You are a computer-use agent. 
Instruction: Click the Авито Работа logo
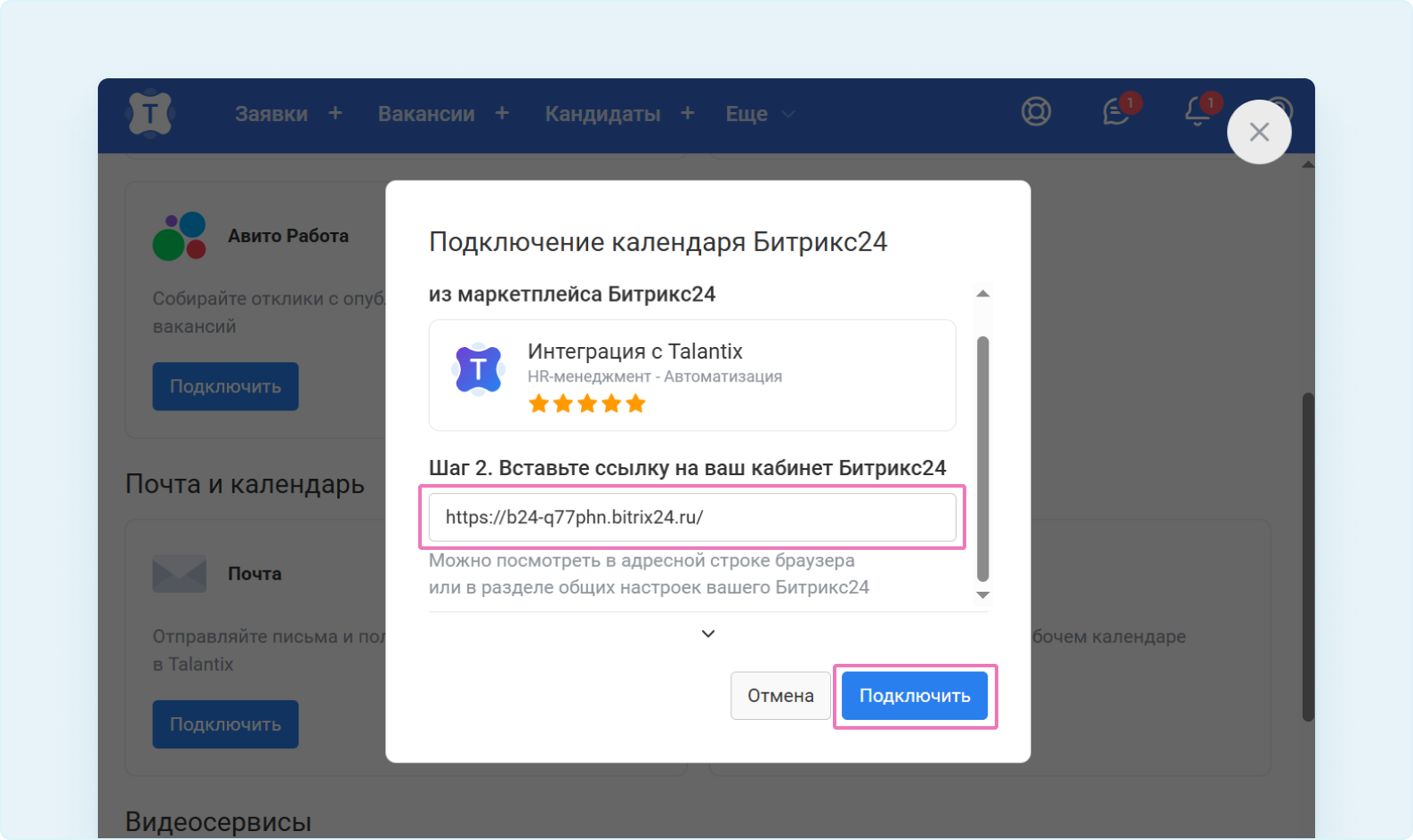point(180,236)
